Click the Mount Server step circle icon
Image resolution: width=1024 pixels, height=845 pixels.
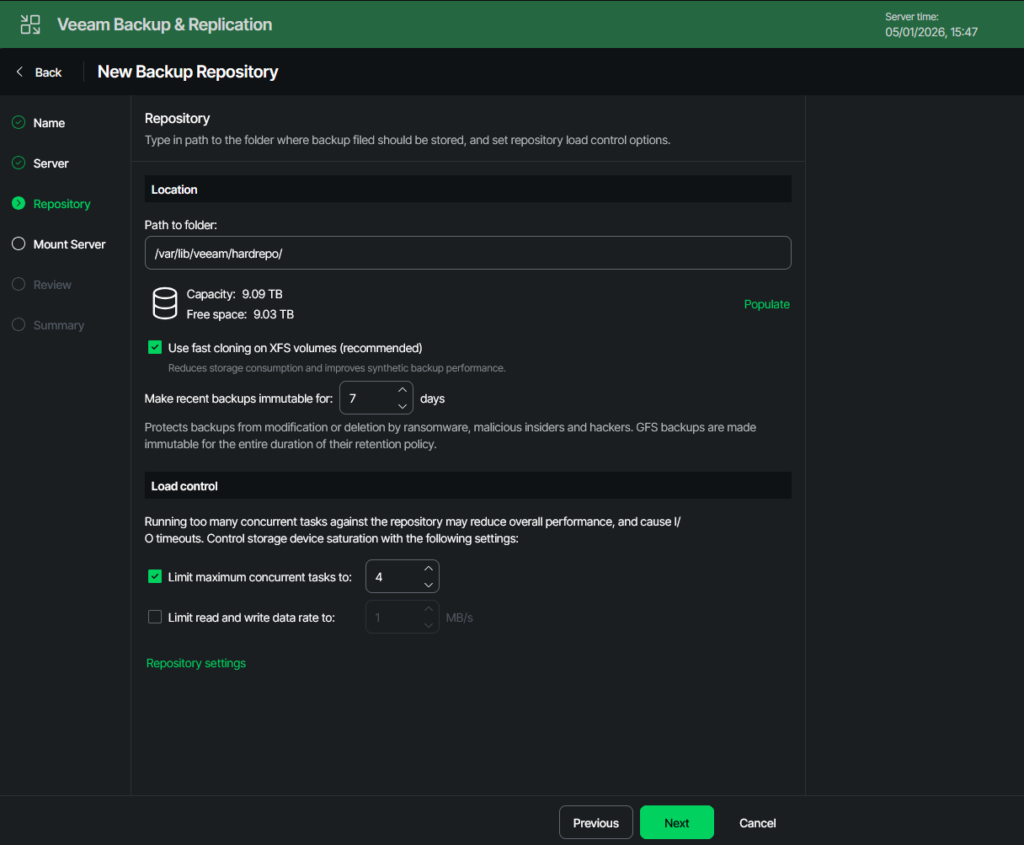coord(18,244)
